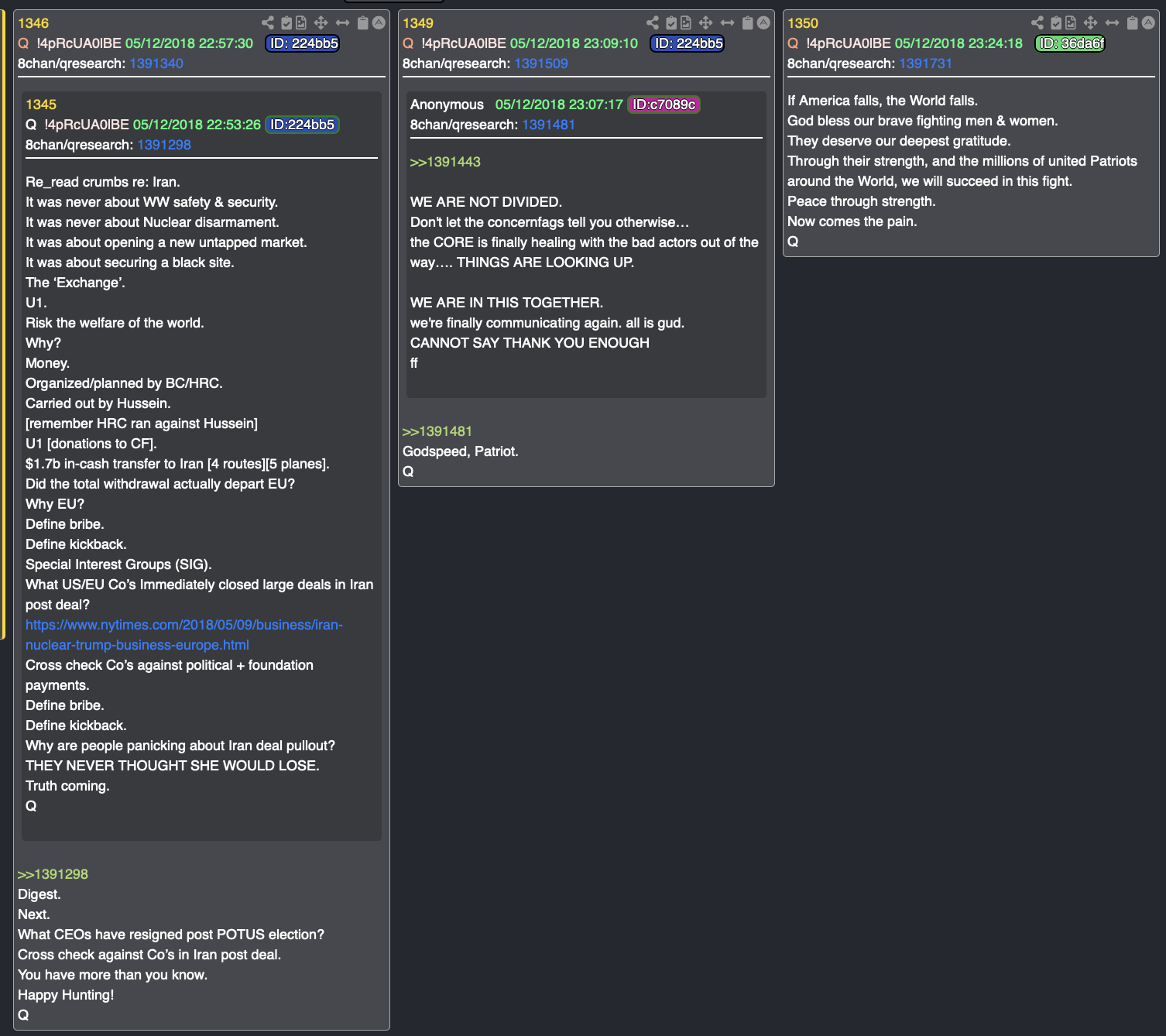Share post 1349 using its share icon
This screenshot has width=1166, height=1036.
653,23
